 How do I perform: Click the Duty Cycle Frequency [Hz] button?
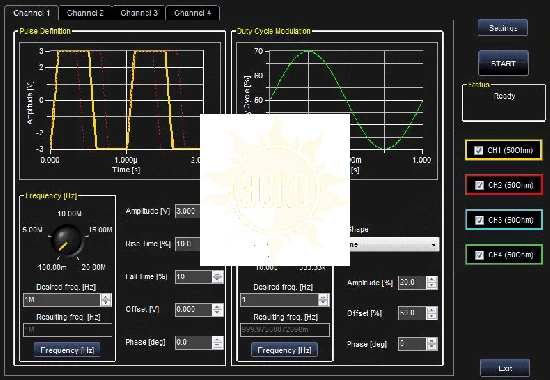[284, 350]
